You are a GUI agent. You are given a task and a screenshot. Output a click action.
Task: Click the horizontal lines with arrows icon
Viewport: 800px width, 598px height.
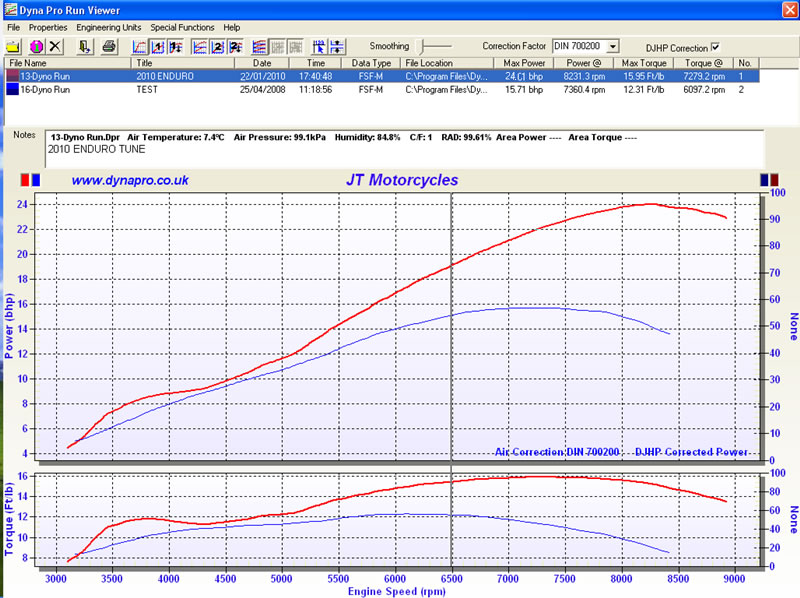(337, 47)
